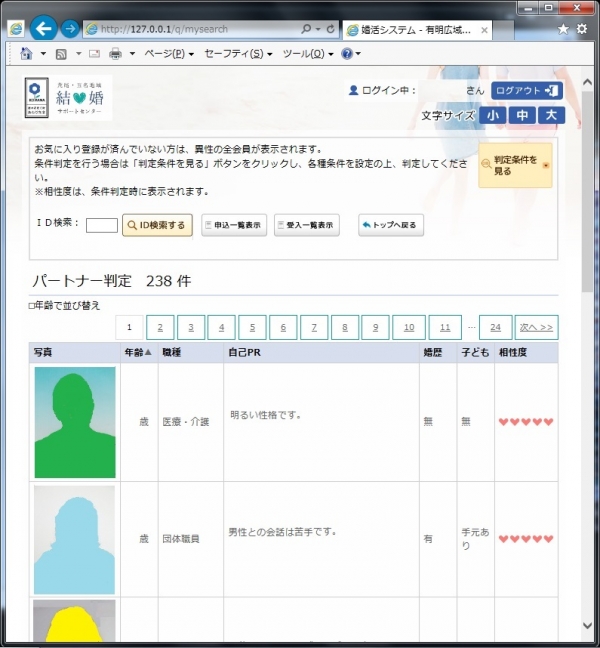Image resolution: width=600 pixels, height=648 pixels.
Task: Click the 判定条件を見る button
Action: coord(515,165)
